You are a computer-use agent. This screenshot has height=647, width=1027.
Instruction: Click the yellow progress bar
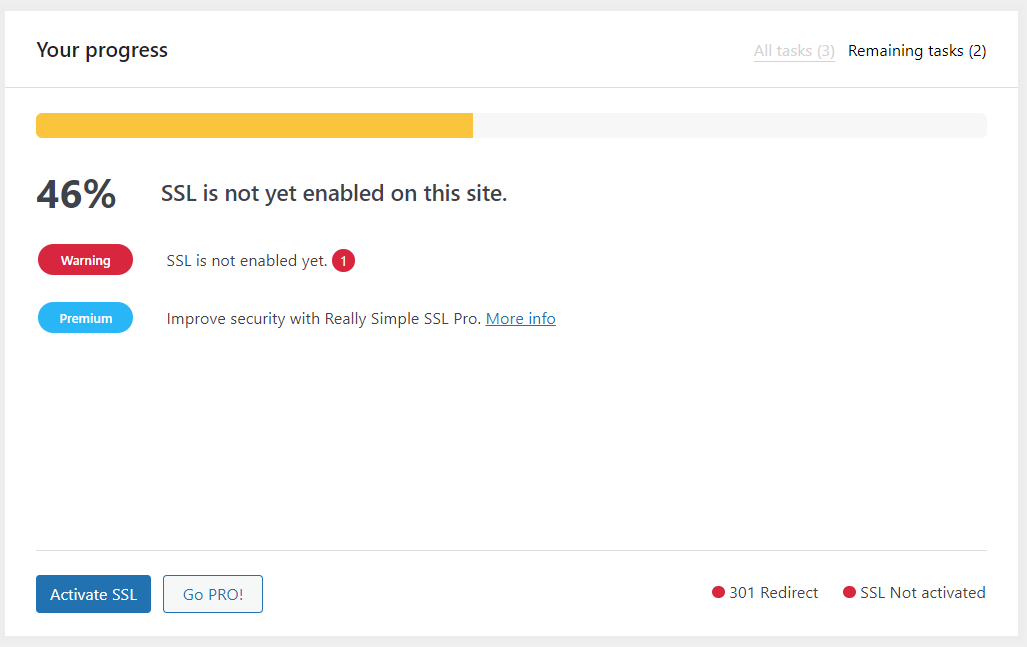tap(255, 125)
